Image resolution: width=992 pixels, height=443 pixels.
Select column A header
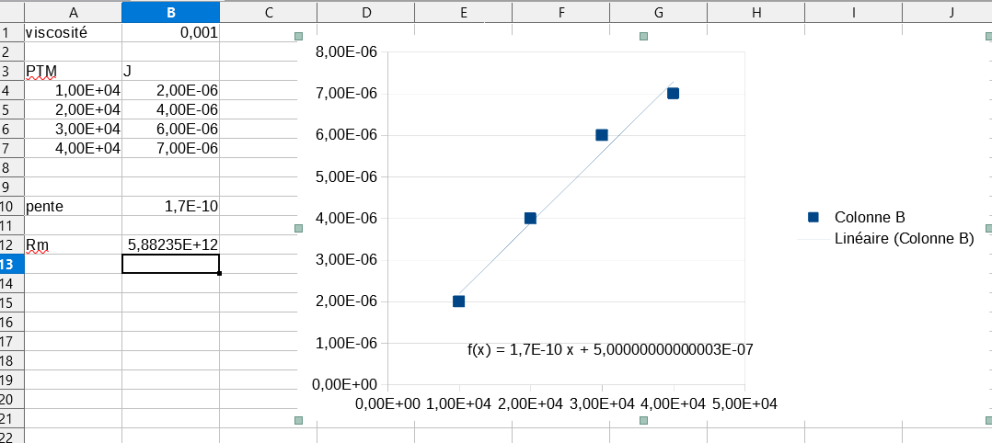point(73,12)
